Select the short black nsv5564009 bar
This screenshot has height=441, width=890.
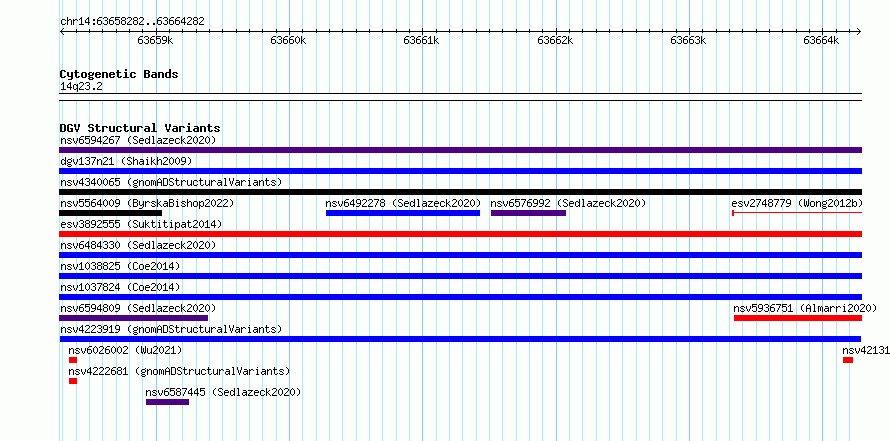[x=110, y=213]
